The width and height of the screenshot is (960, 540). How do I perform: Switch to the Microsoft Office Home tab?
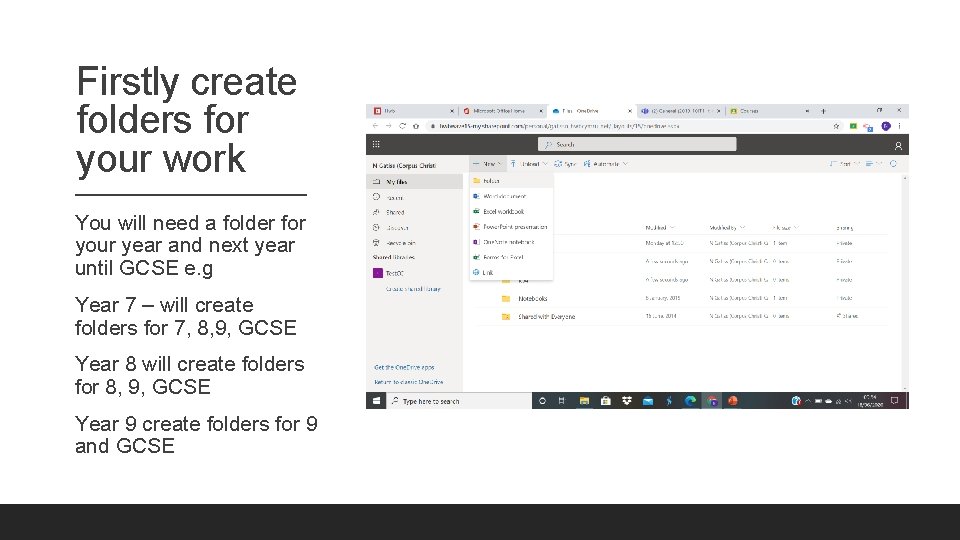pyautogui.click(x=502, y=111)
